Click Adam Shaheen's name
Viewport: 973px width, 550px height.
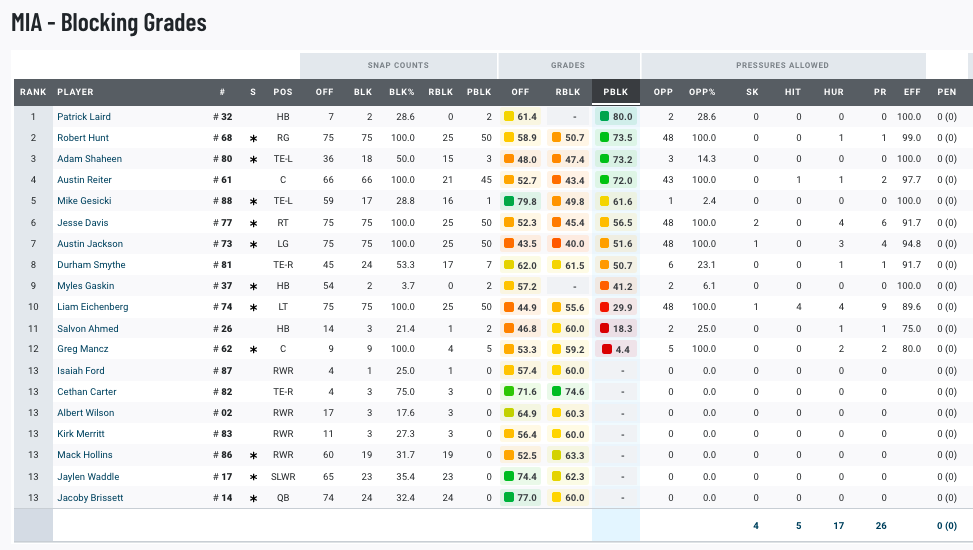click(x=89, y=159)
